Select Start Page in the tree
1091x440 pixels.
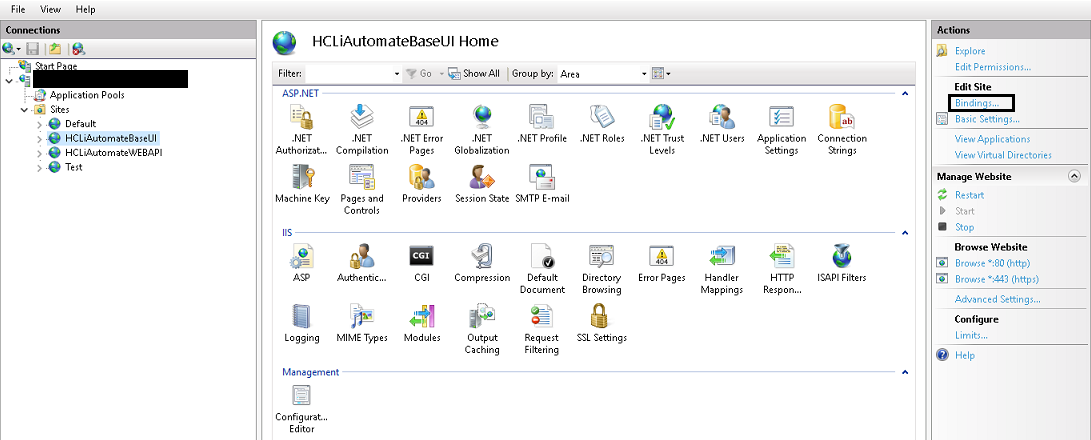tap(56, 65)
